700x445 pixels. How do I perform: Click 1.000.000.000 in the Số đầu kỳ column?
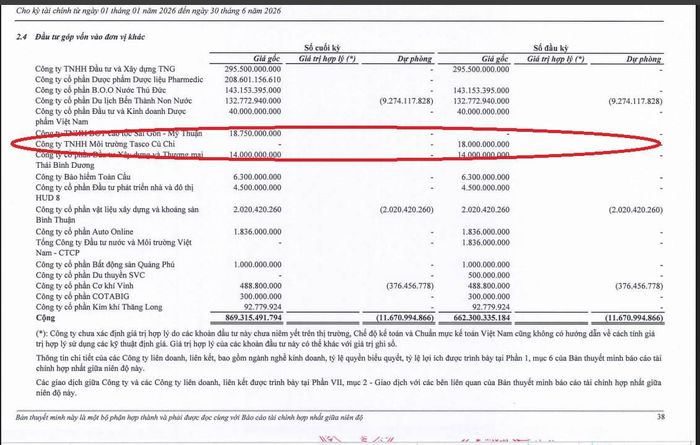point(485,265)
